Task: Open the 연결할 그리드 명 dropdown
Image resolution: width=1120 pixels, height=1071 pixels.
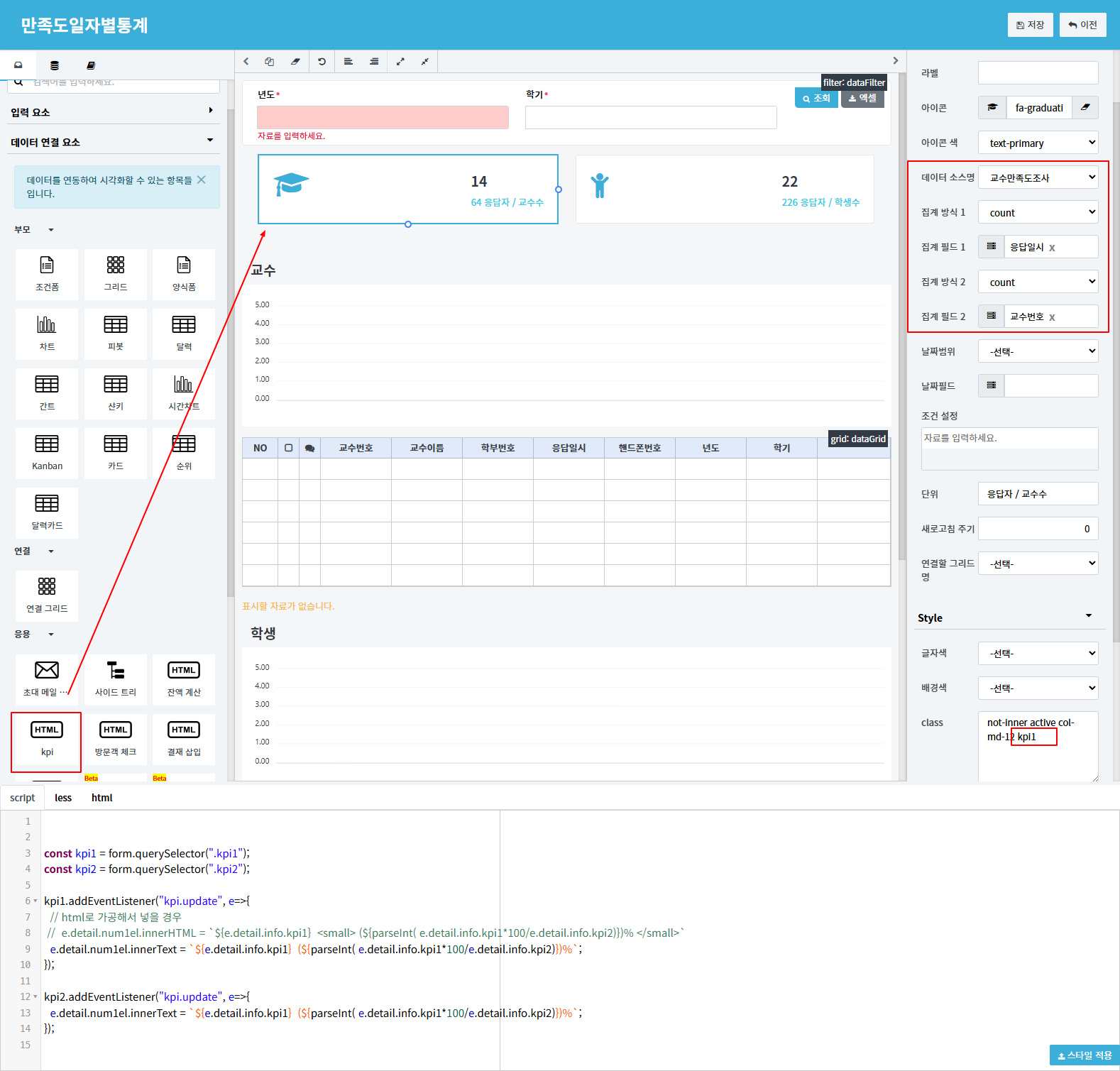Action: pyautogui.click(x=1038, y=564)
